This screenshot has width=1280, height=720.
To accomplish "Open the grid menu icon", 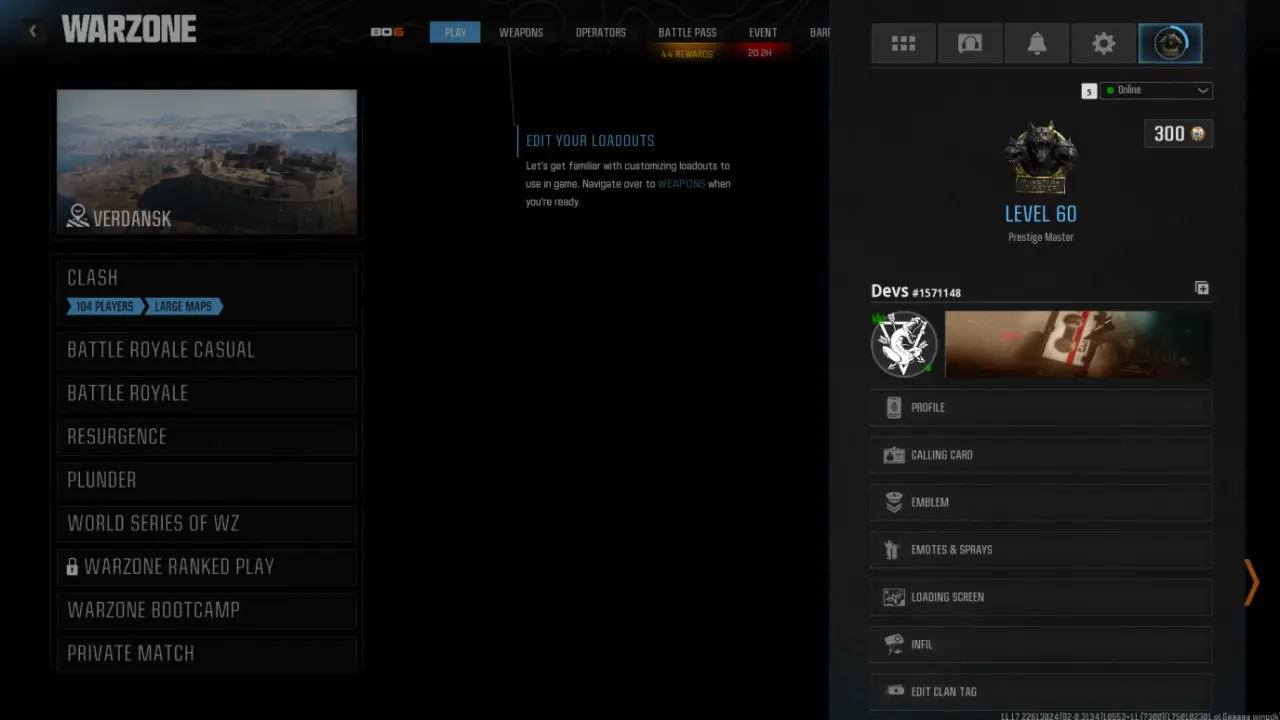I will 904,43.
